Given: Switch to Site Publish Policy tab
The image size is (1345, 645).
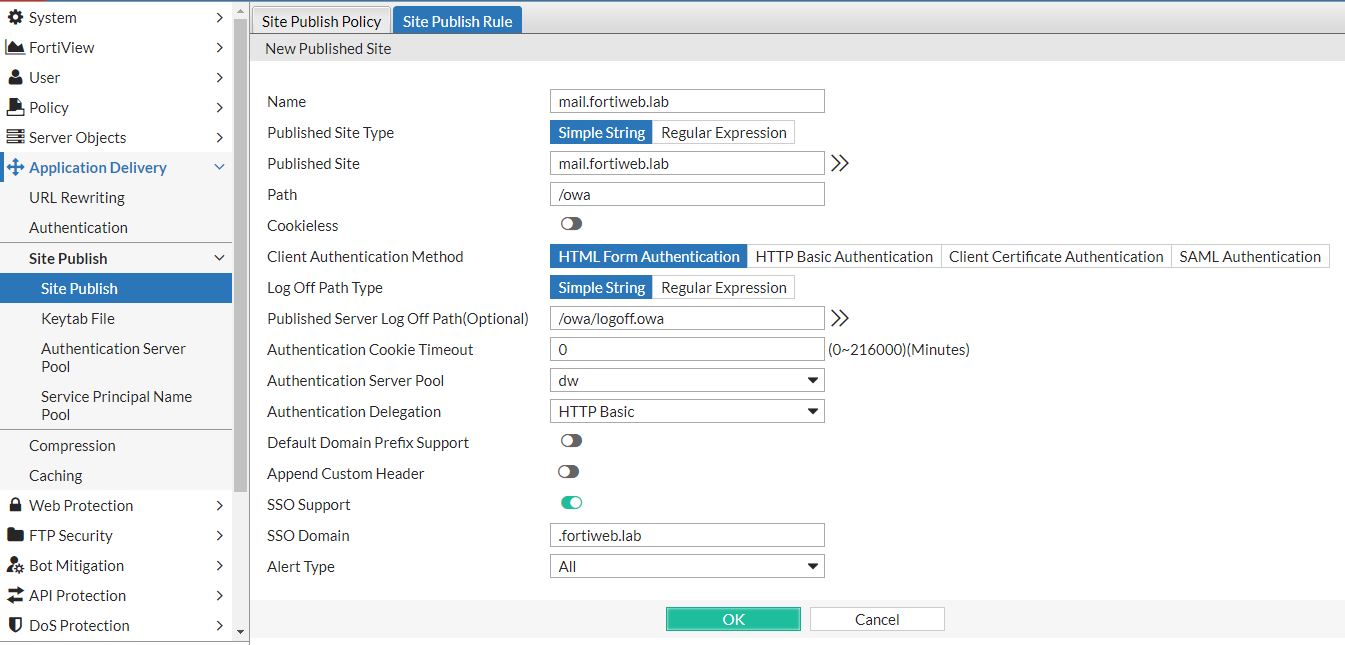Looking at the screenshot, I should click(321, 21).
